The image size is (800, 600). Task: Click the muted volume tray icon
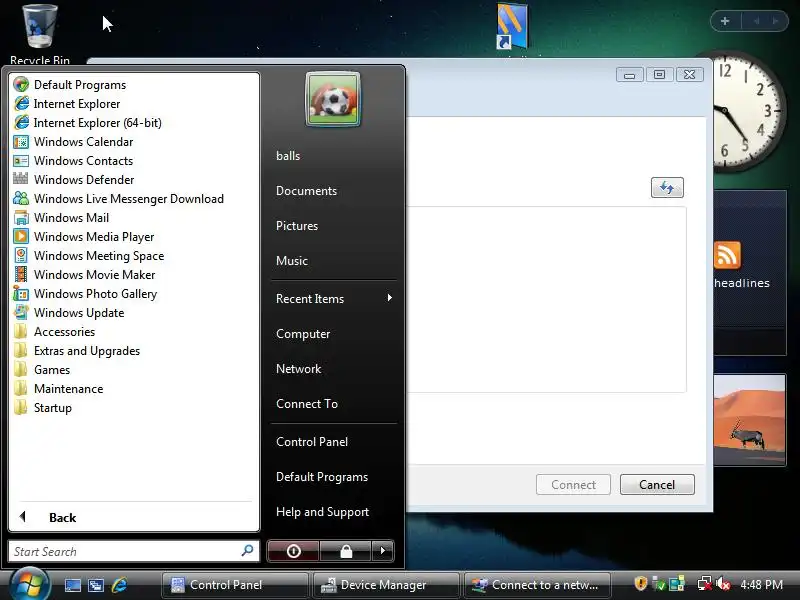pyautogui.click(x=723, y=583)
